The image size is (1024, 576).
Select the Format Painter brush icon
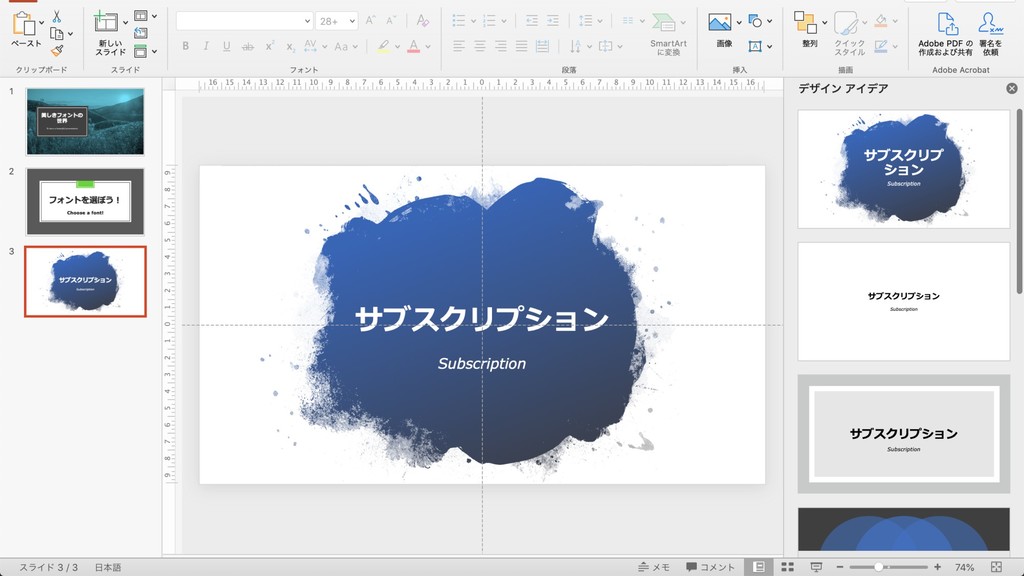(x=57, y=50)
